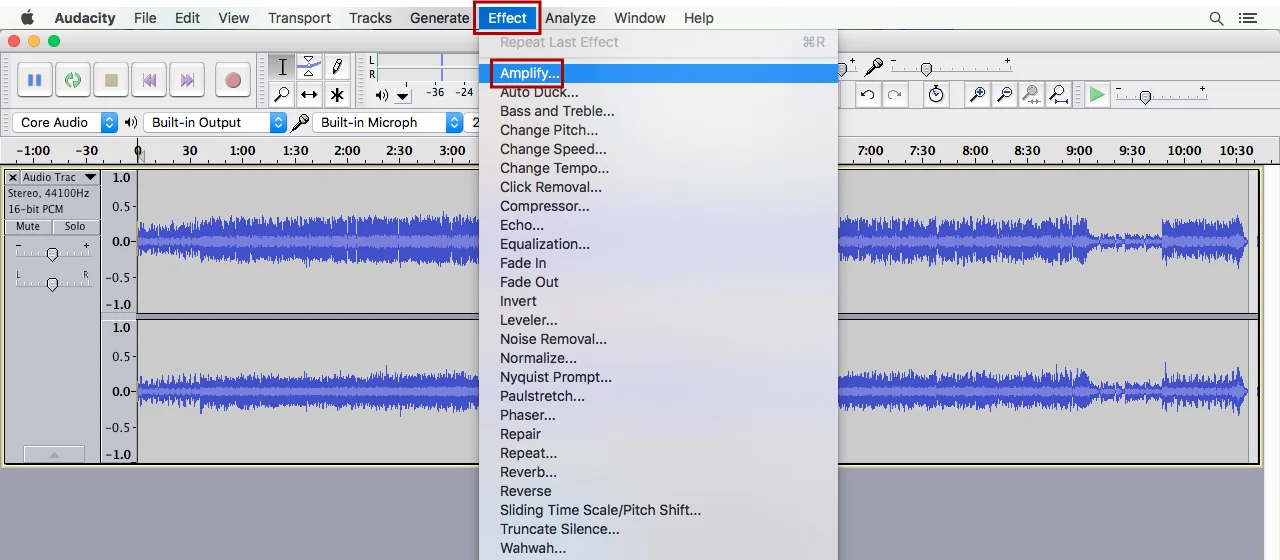The width and height of the screenshot is (1280, 560).
Task: Click microphone icon beside Built-in Microph dropdown
Action: [300, 123]
